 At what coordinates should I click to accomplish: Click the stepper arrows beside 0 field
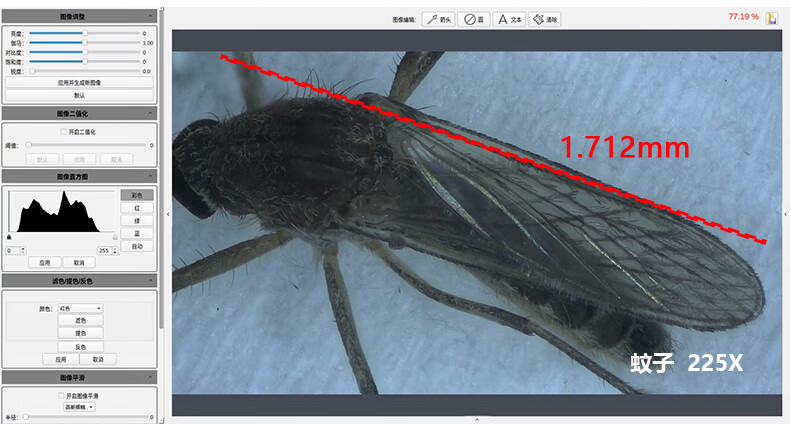(x=23, y=250)
